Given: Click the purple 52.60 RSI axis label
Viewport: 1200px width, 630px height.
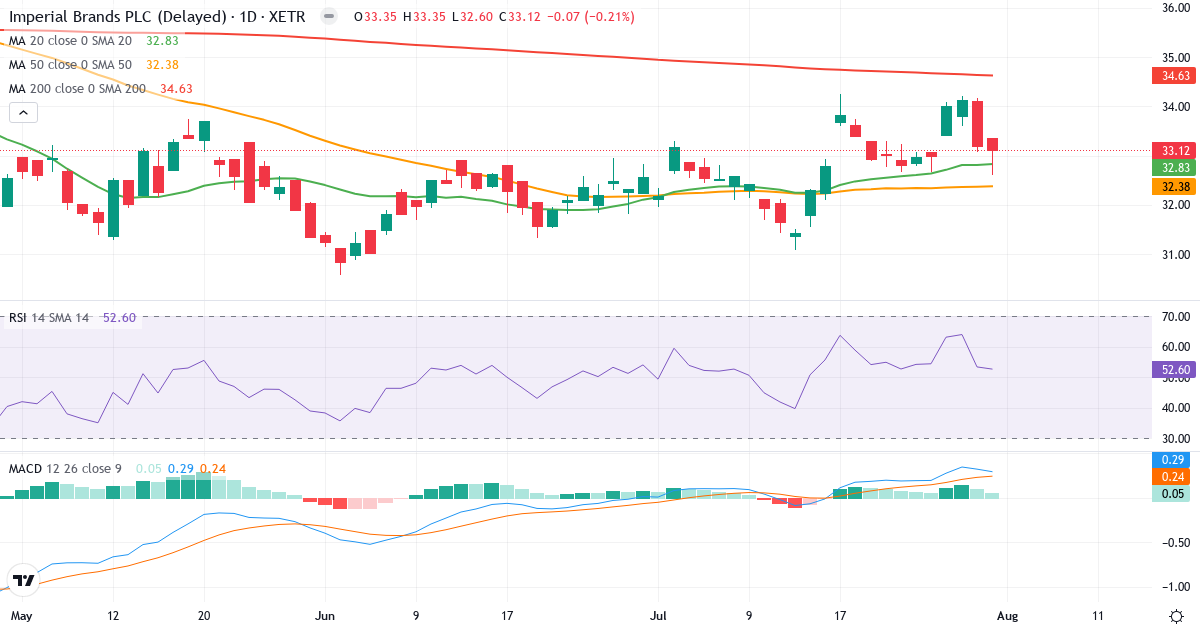Looking at the screenshot, I should coord(1175,369).
